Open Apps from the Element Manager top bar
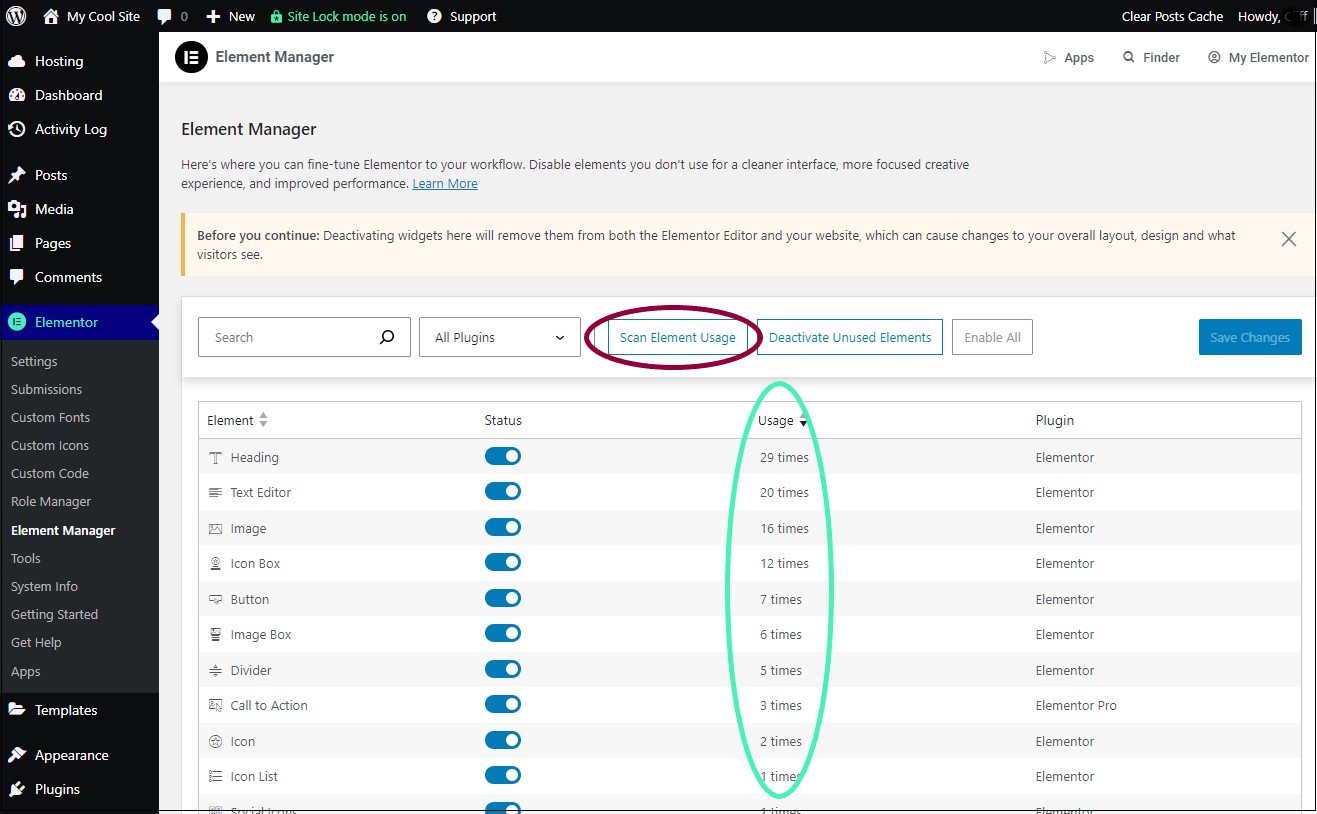This screenshot has width=1317, height=814. coord(1069,57)
